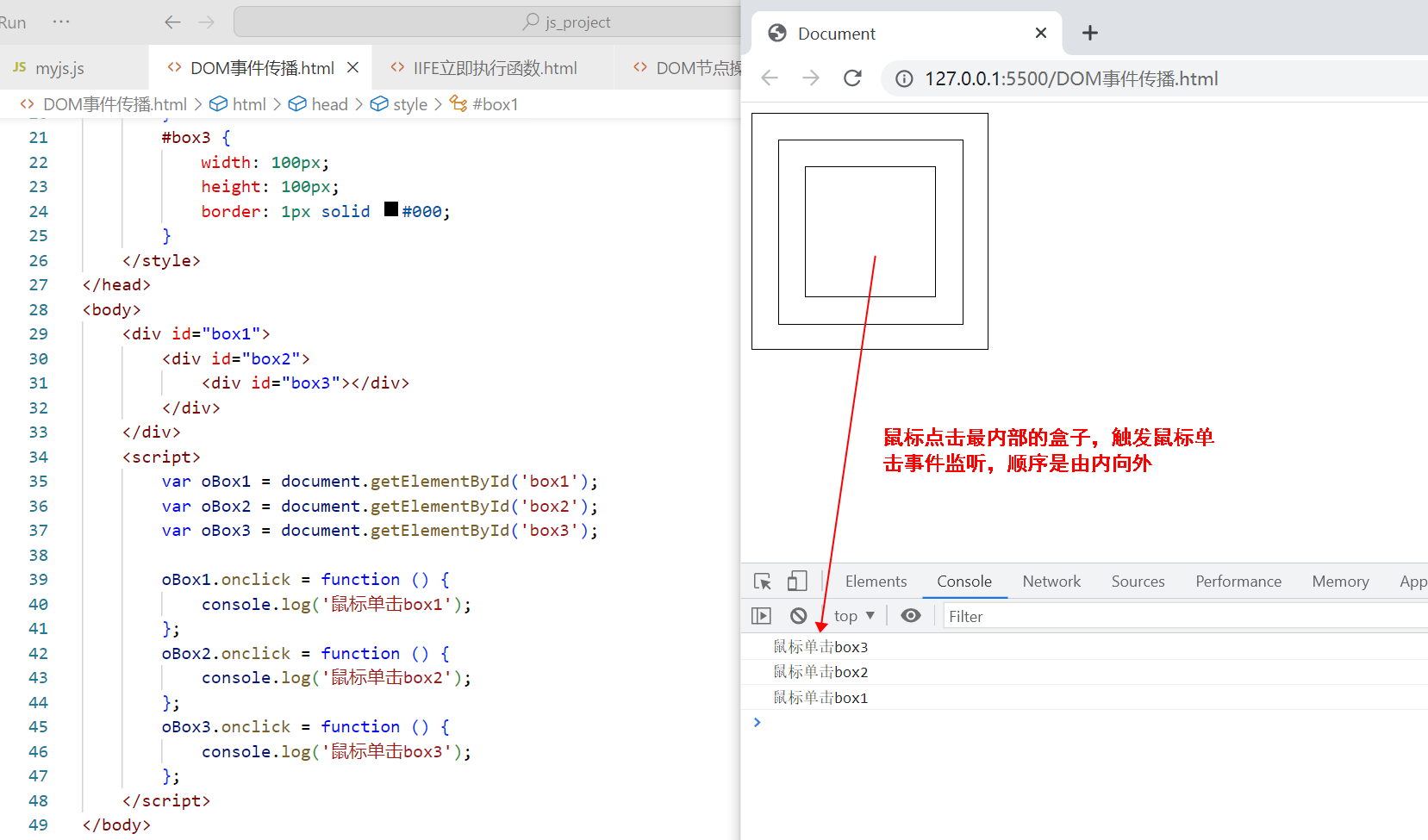Activate the DevTools inspect element picker
Image resolution: width=1428 pixels, height=840 pixels.
(x=763, y=582)
